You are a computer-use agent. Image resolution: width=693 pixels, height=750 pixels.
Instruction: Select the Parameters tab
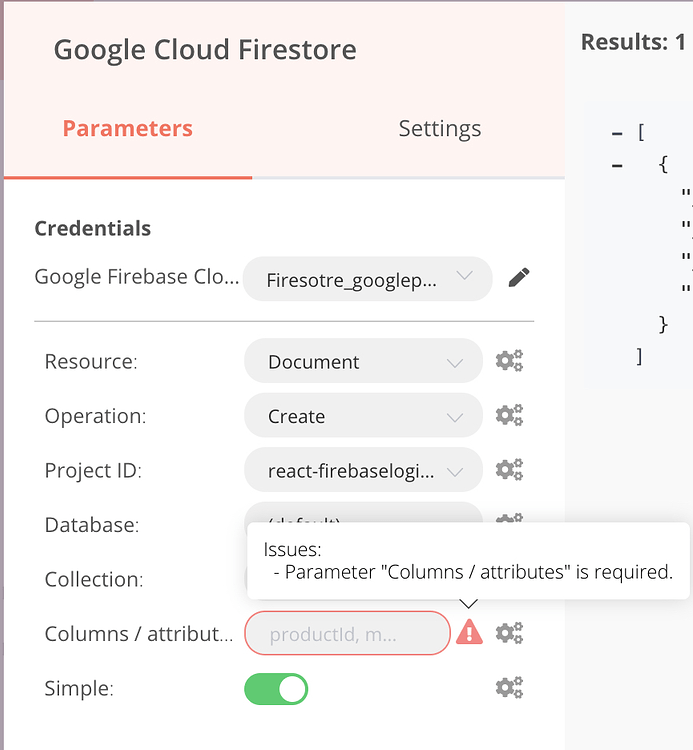coord(127,129)
